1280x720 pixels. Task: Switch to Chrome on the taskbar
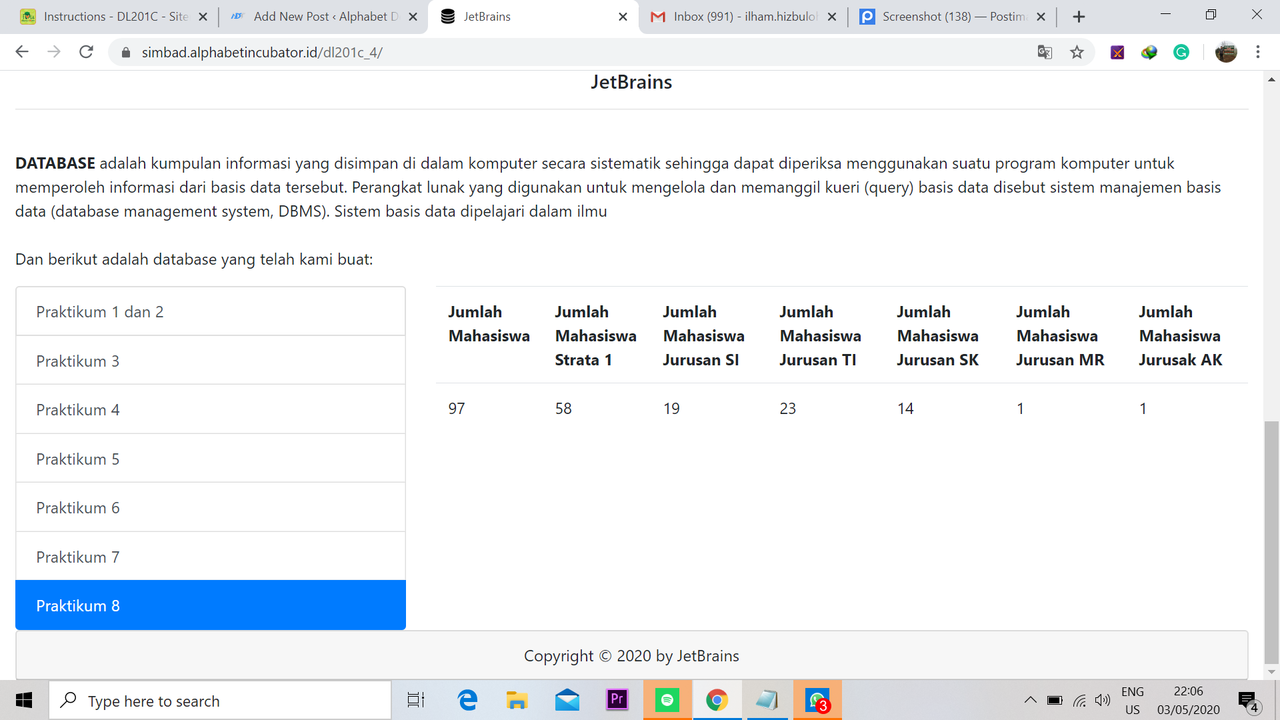pyautogui.click(x=717, y=700)
